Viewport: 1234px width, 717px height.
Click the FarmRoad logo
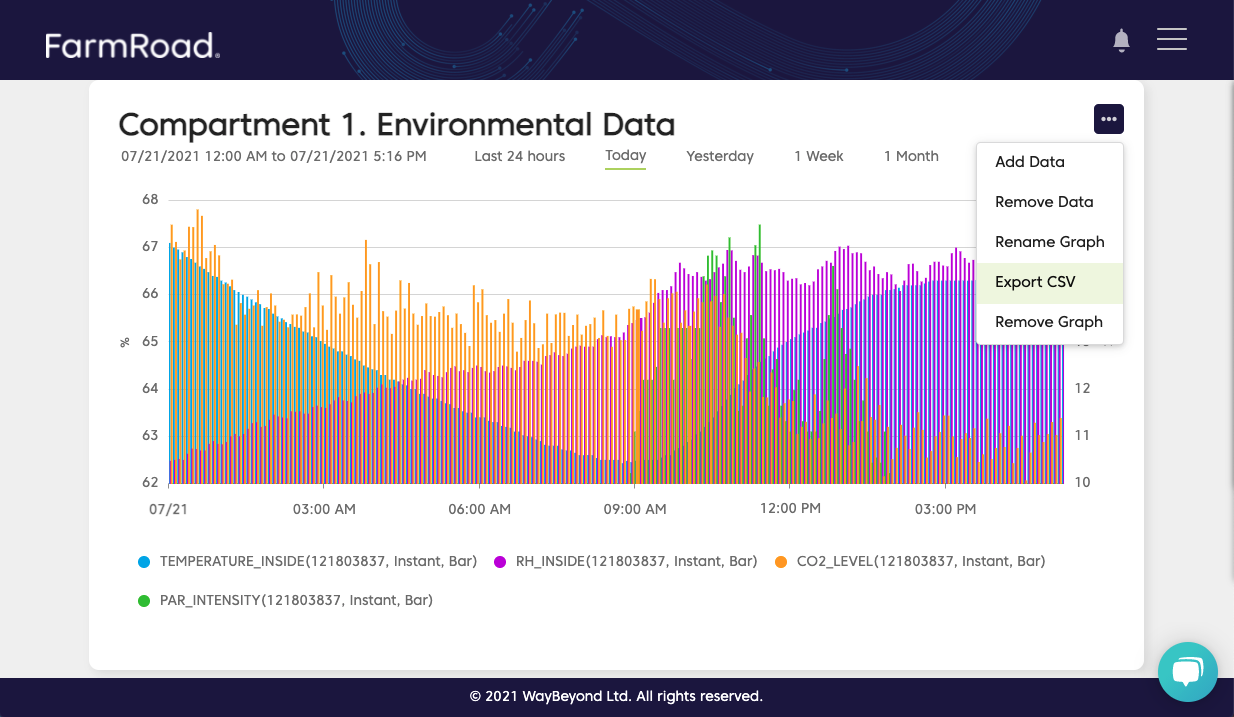(x=132, y=45)
